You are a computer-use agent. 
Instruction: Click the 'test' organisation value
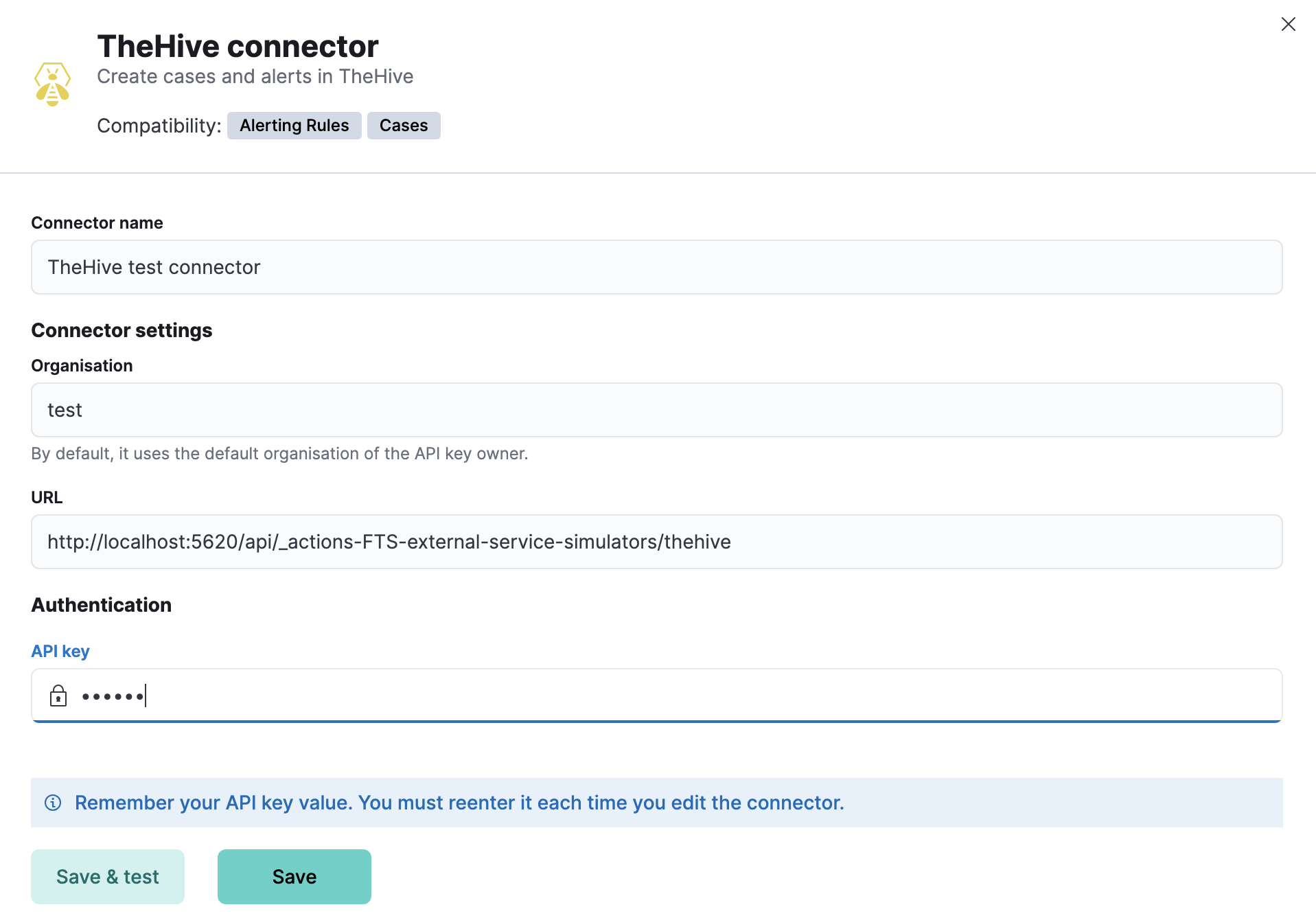65,410
